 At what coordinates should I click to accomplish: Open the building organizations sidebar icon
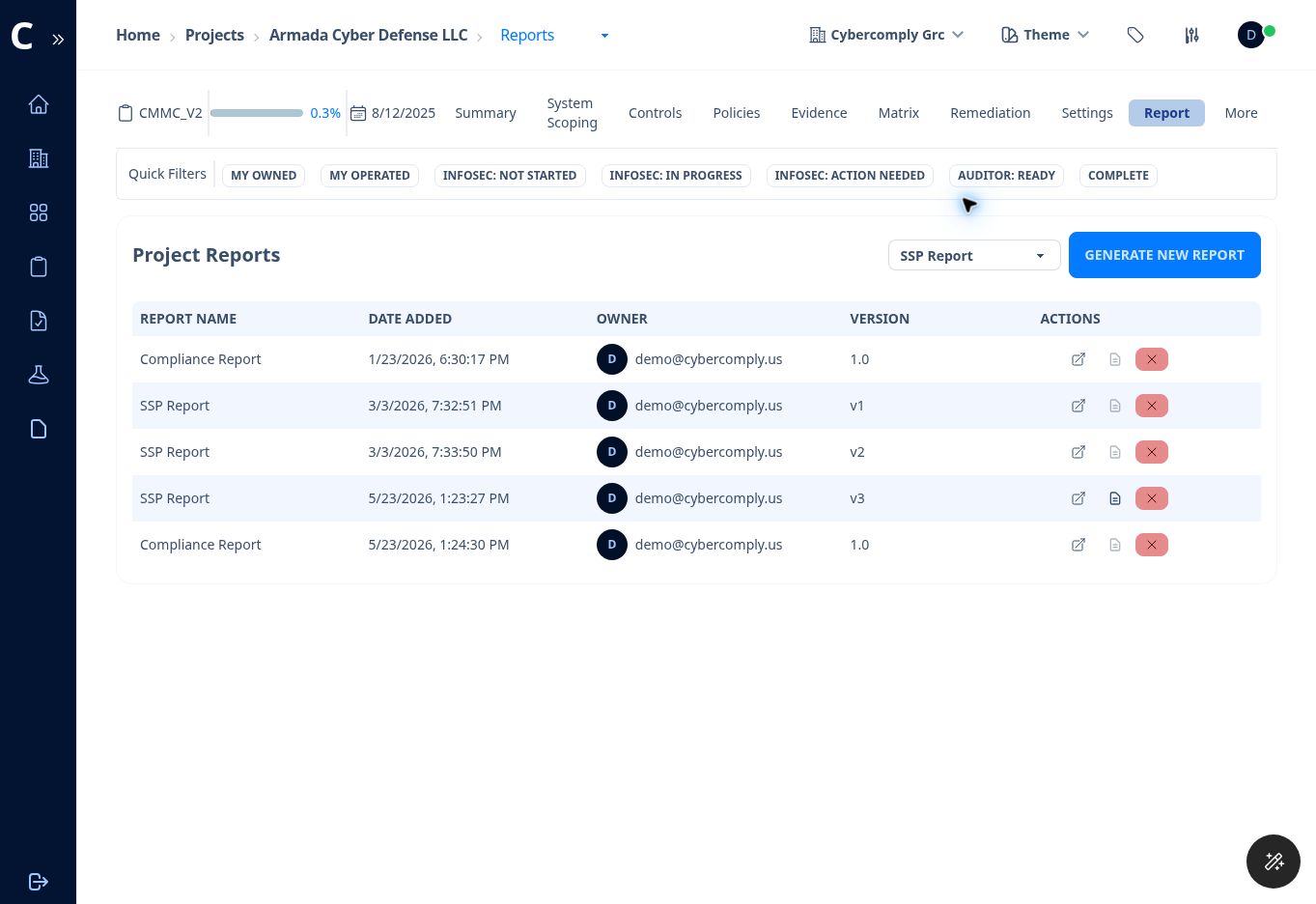tap(39, 158)
